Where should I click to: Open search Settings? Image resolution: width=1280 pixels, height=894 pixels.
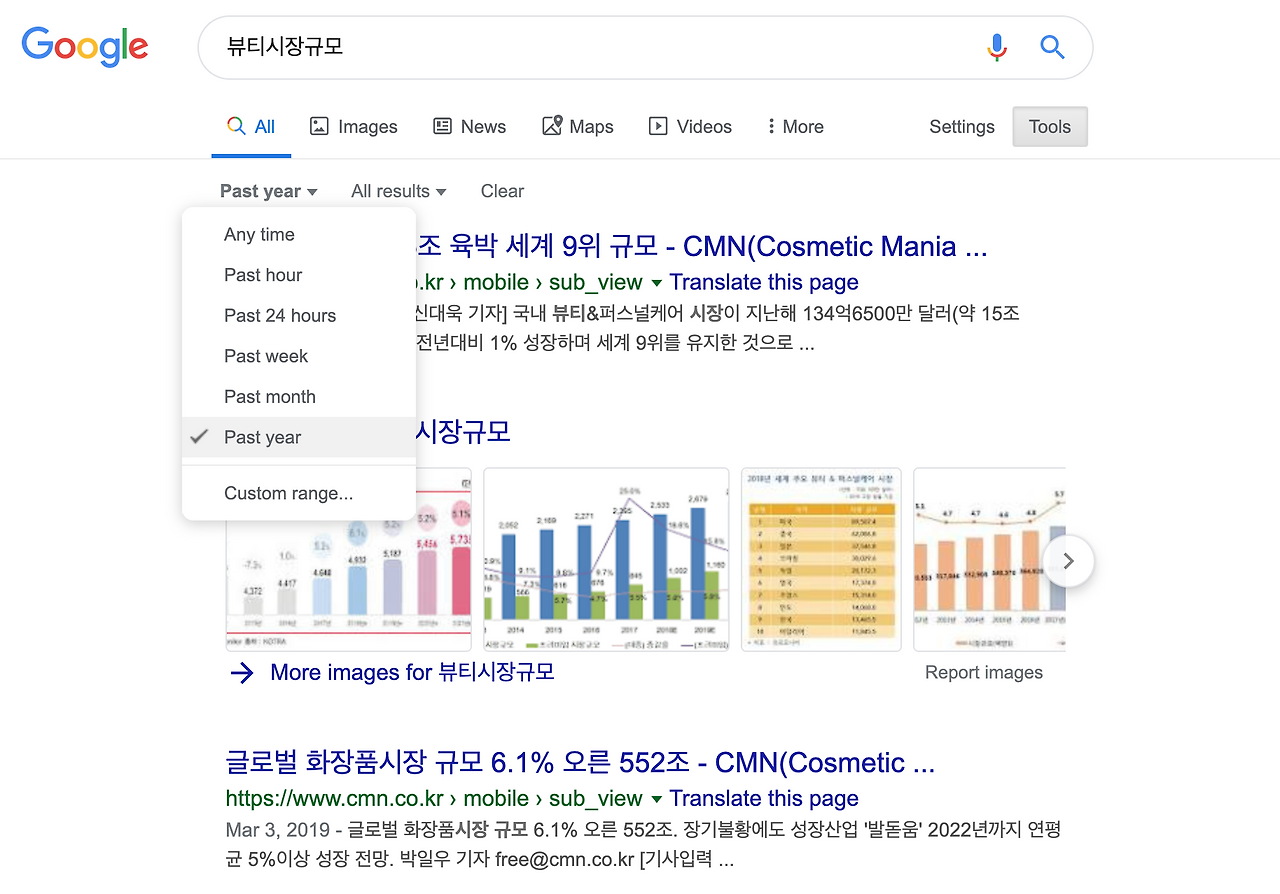coord(962,127)
